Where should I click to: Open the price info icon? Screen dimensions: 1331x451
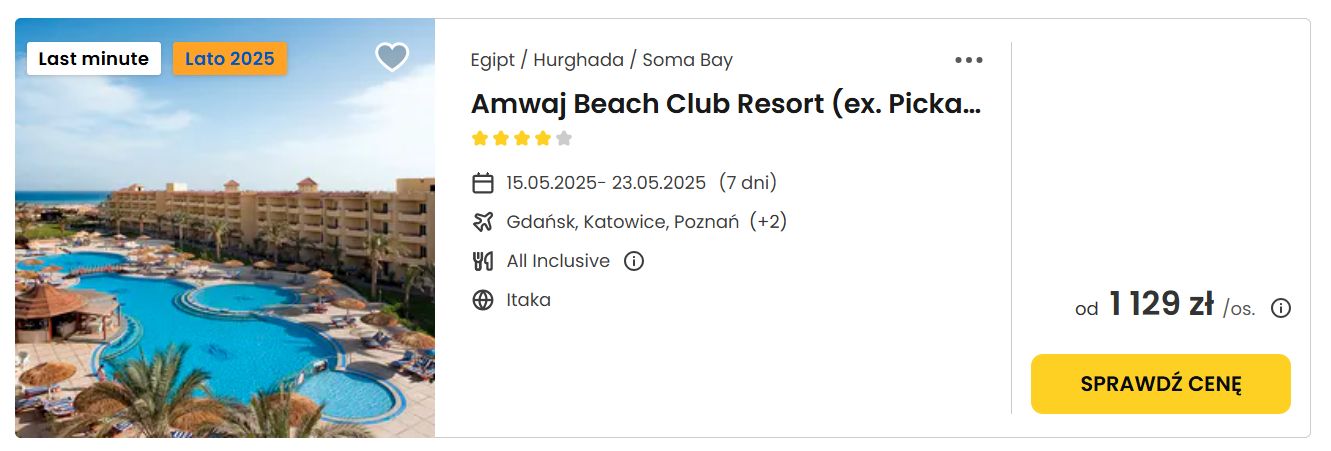pos(1280,308)
